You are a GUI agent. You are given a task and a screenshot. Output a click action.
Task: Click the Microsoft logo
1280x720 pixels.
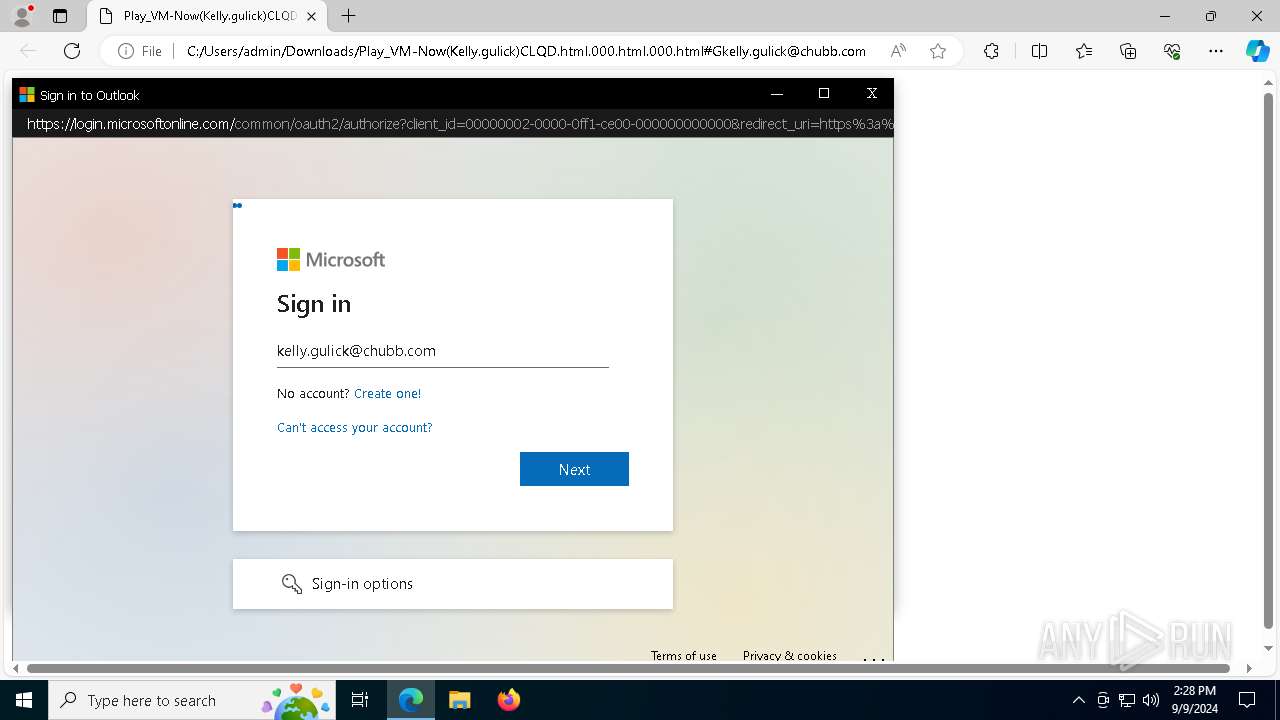[331, 260]
